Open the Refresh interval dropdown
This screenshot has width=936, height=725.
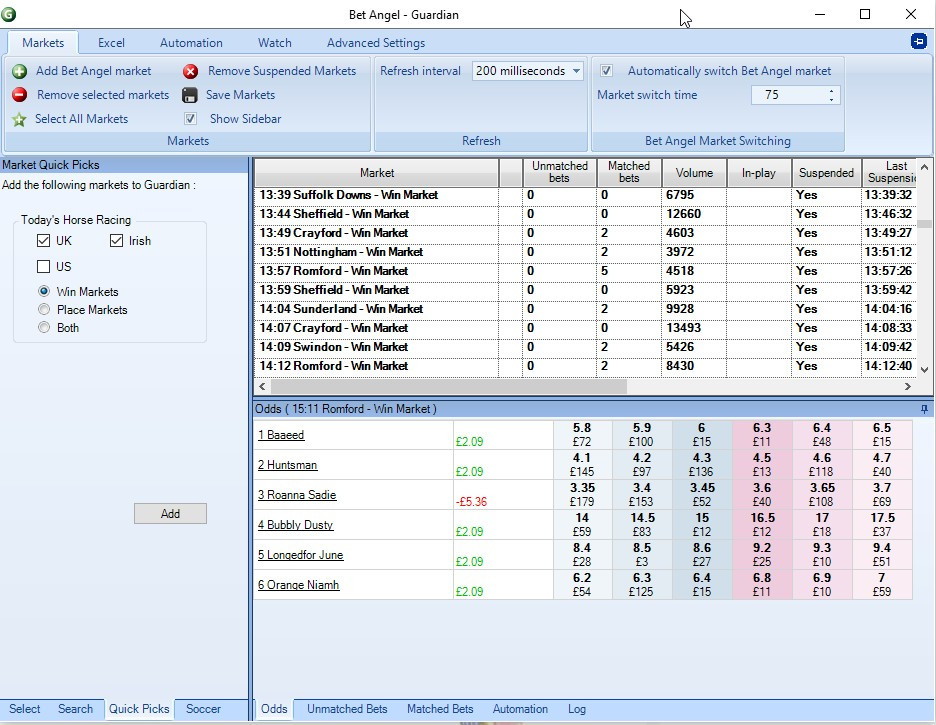tap(576, 71)
